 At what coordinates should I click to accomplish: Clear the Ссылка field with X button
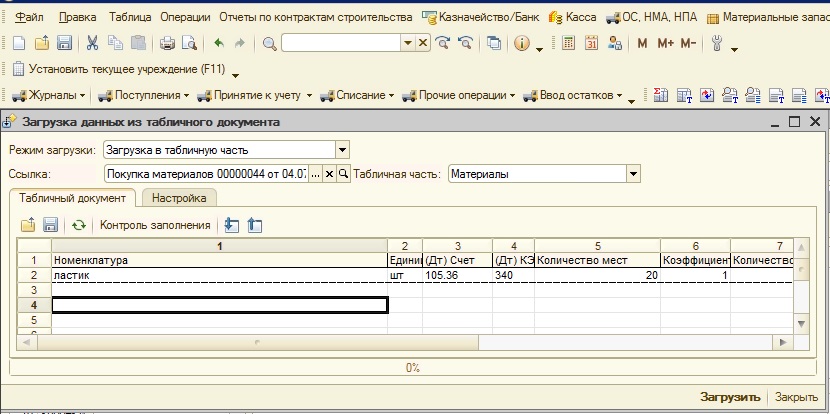click(x=329, y=174)
